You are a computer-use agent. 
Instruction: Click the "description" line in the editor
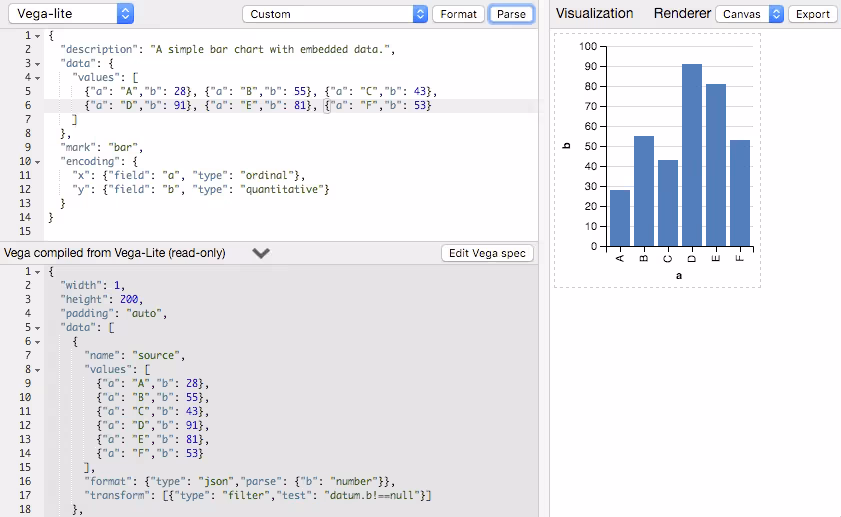[x=227, y=49]
